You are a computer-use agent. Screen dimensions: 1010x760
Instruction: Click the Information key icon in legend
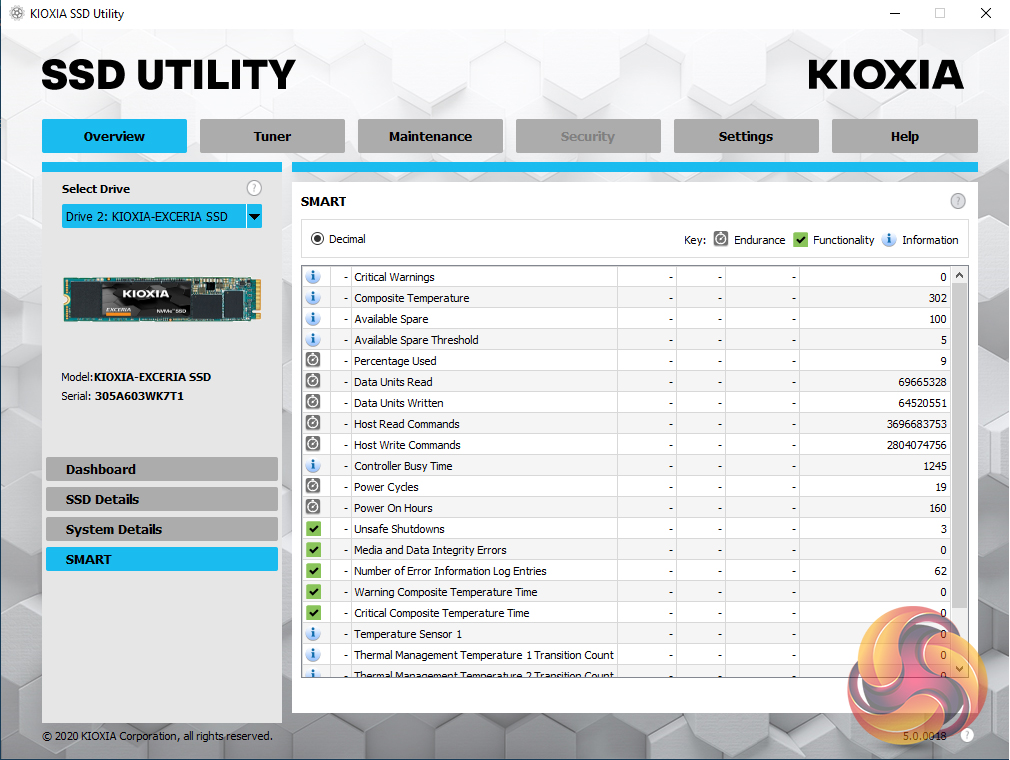coord(889,239)
